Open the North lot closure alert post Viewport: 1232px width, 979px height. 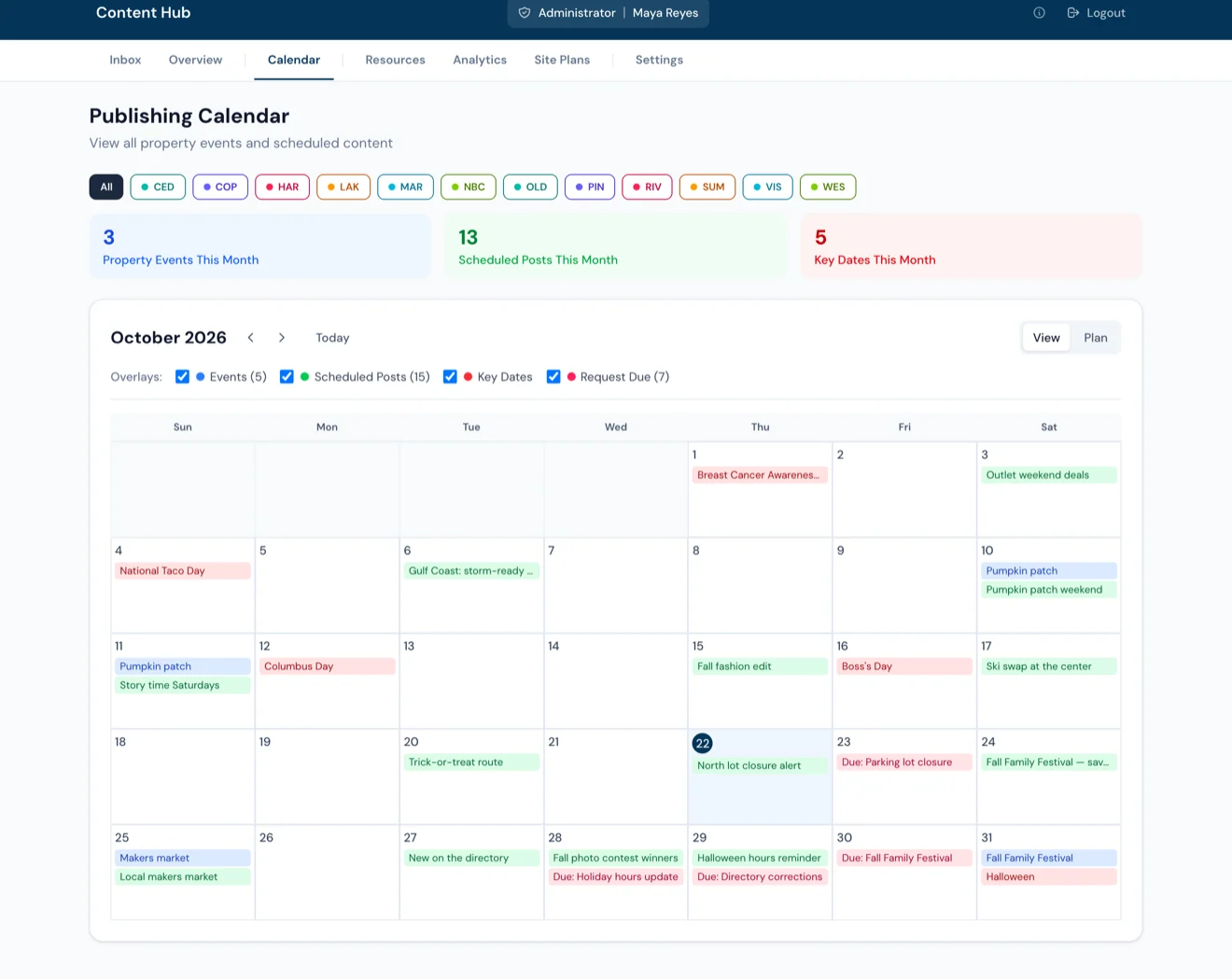pos(760,765)
